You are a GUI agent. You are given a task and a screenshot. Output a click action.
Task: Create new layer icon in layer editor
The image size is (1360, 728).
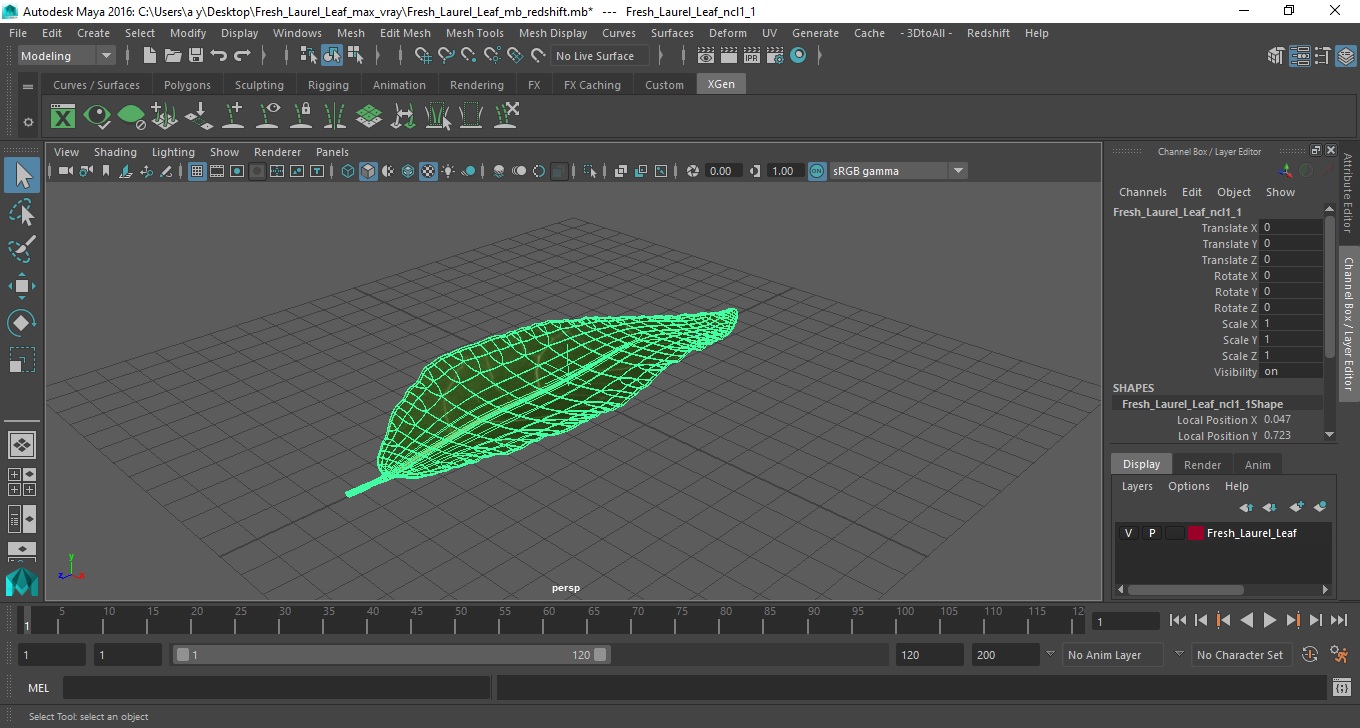1296,507
